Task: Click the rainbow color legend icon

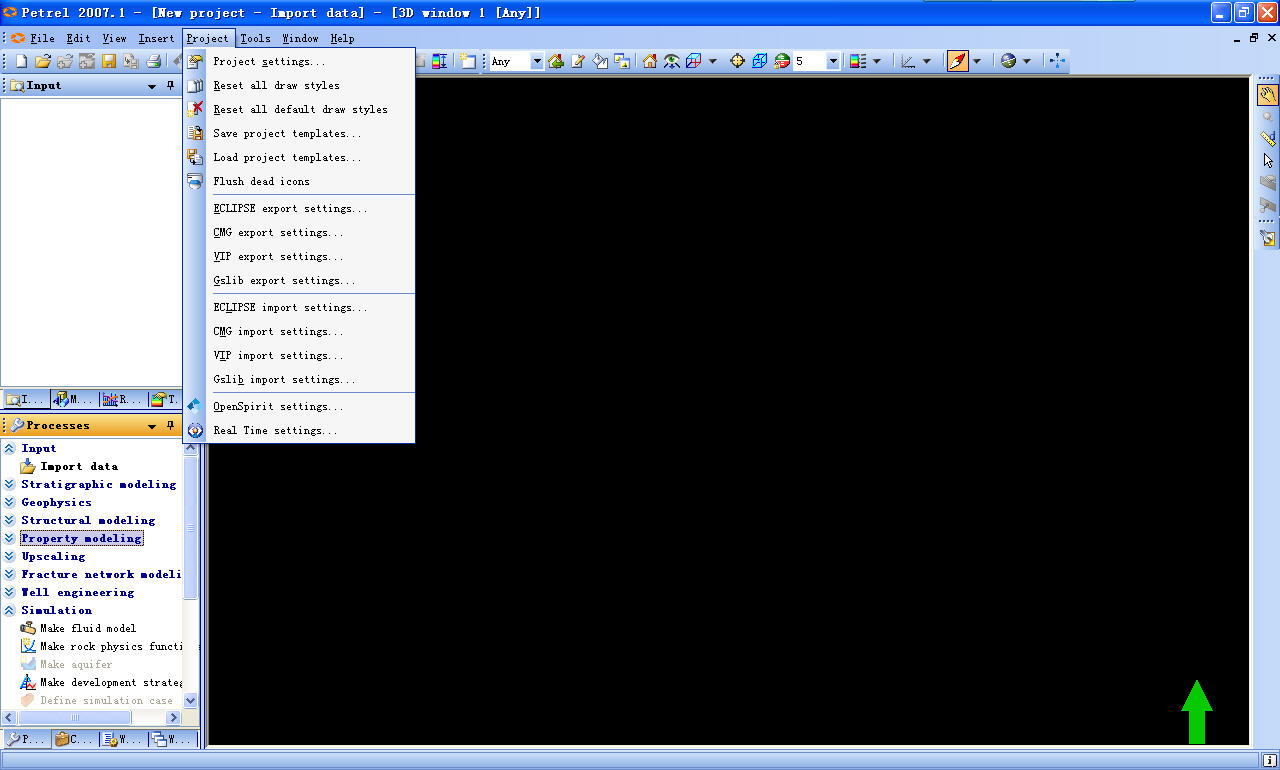Action: [x=858, y=62]
